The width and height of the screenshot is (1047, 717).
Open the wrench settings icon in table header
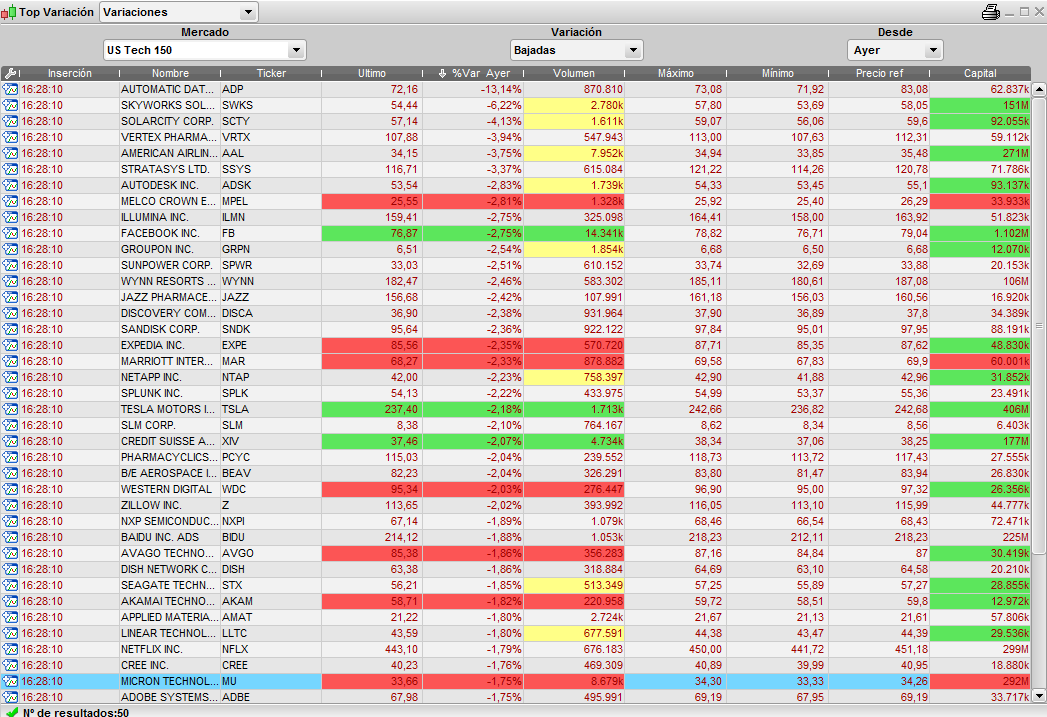tap(10, 73)
